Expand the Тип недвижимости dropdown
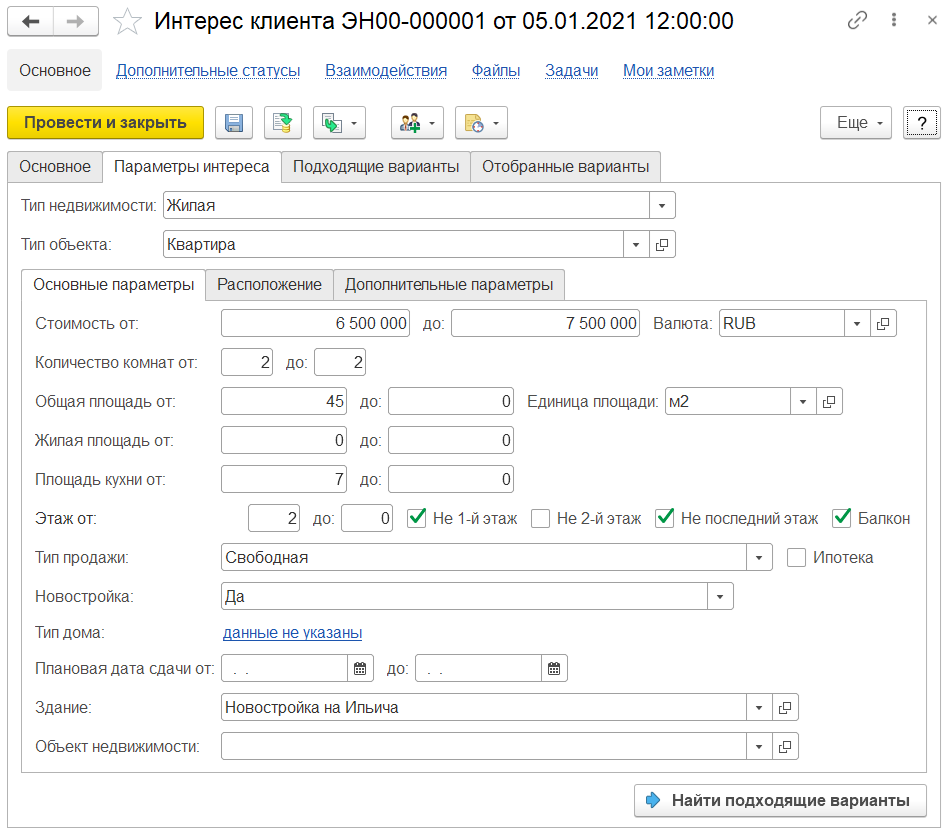Viewport: 947px width, 834px height. (x=662, y=206)
